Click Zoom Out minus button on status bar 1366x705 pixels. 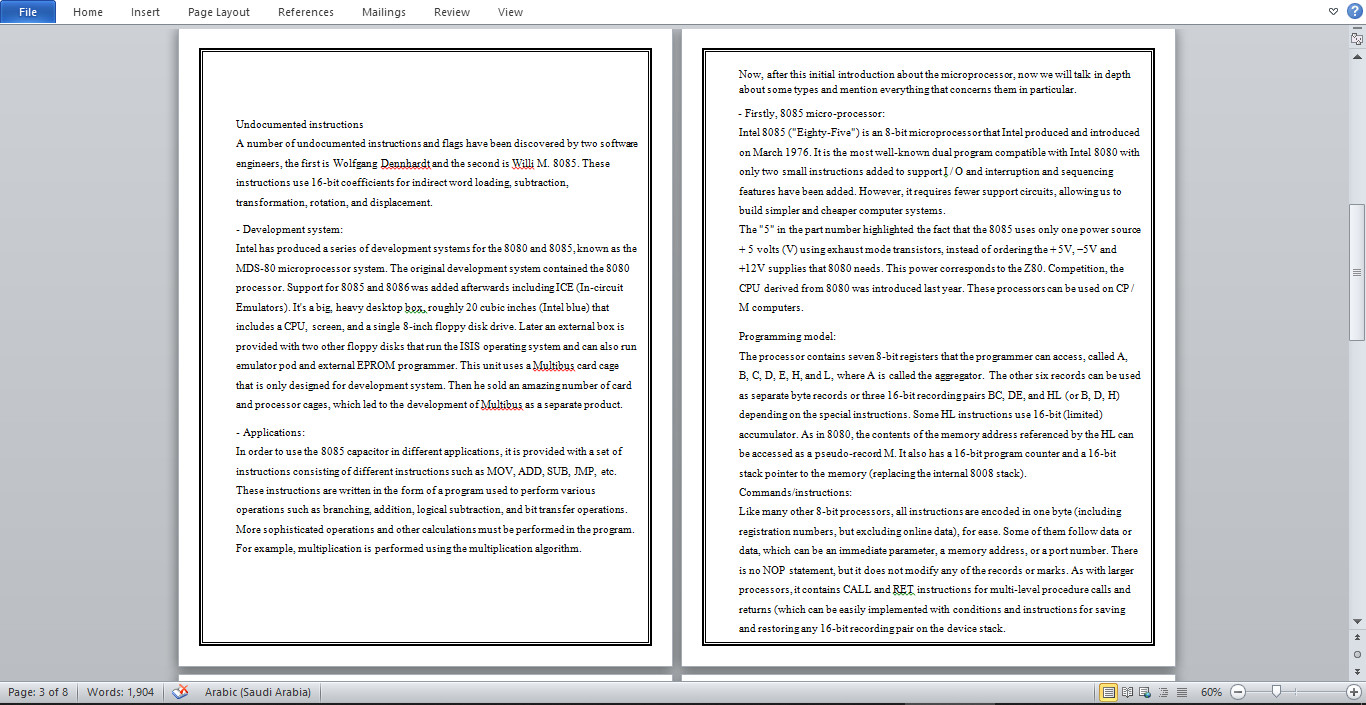1237,691
